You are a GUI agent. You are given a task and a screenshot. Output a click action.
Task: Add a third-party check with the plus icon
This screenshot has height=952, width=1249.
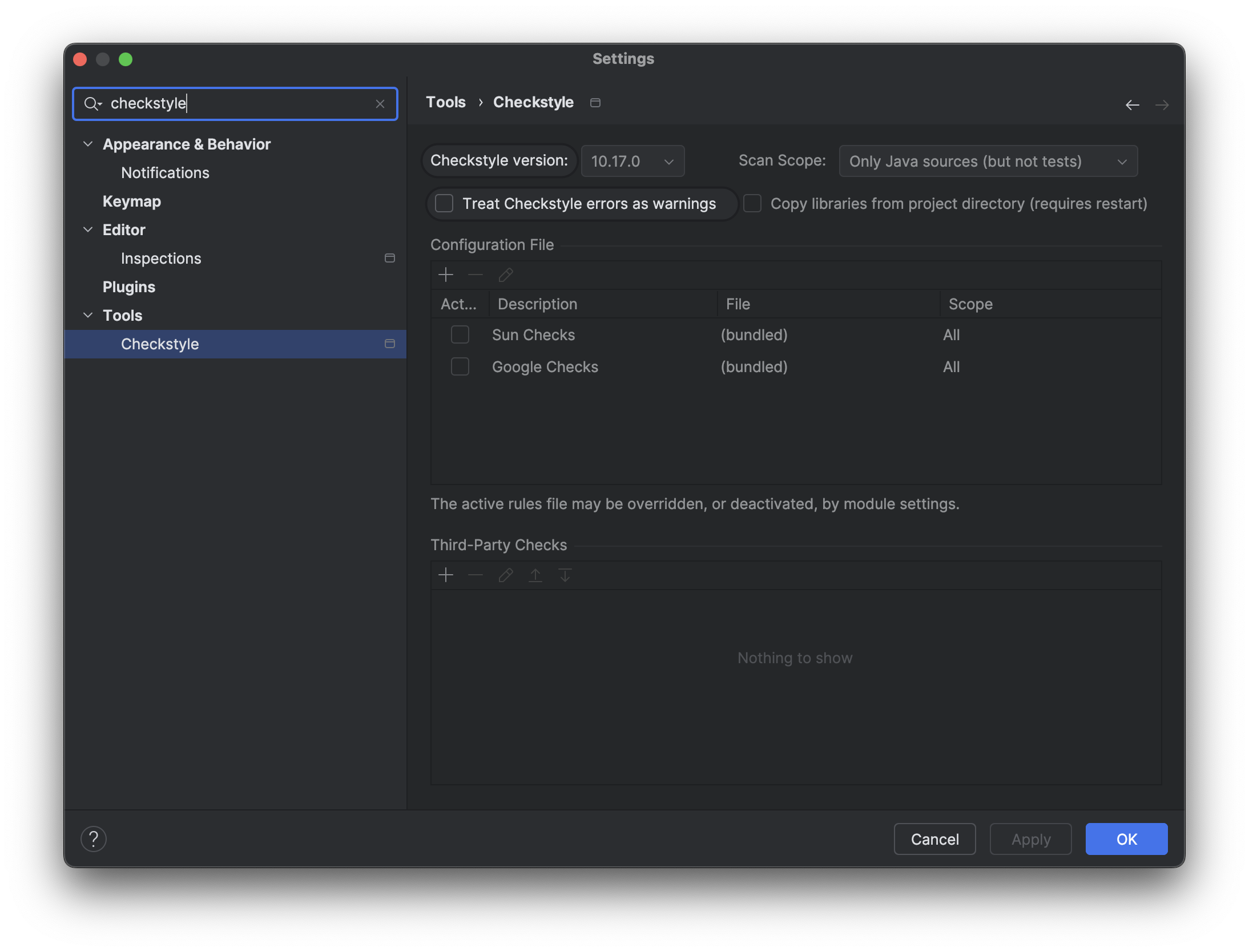pyautogui.click(x=446, y=575)
